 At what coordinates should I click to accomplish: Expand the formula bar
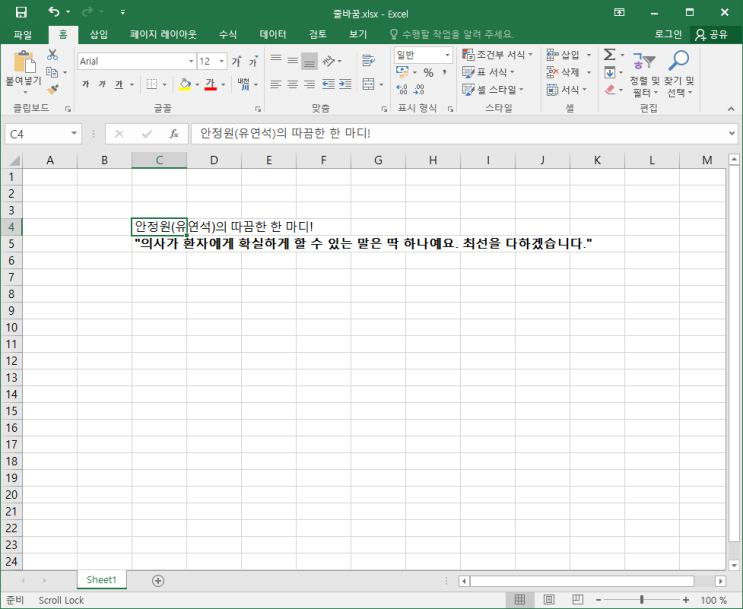(732, 133)
